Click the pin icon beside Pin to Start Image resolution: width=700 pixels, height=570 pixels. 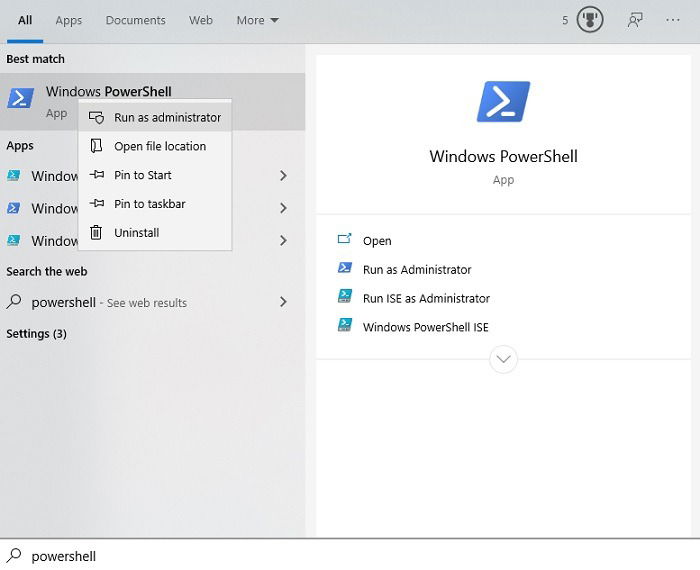point(96,175)
